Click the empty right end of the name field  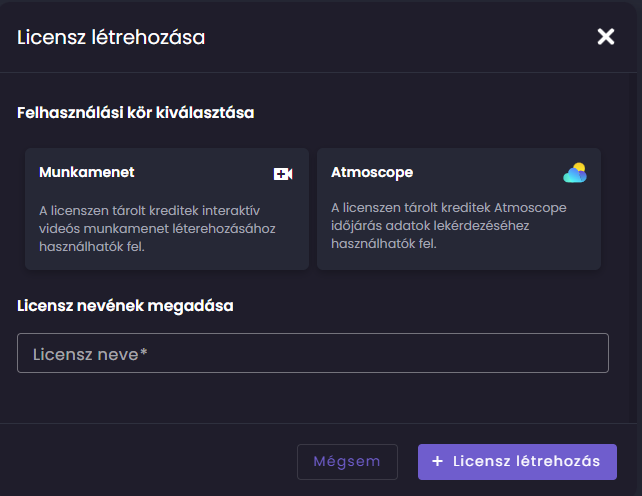coord(560,353)
